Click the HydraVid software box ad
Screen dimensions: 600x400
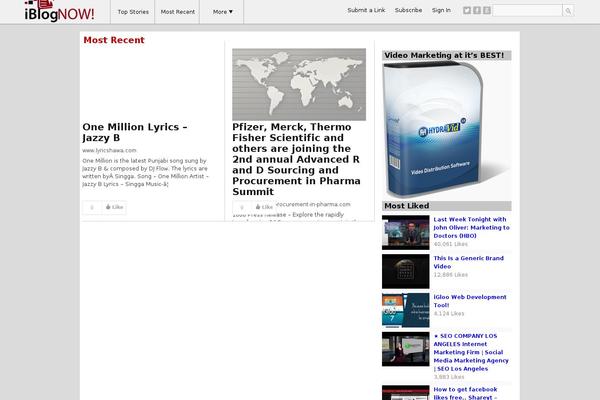447,131
